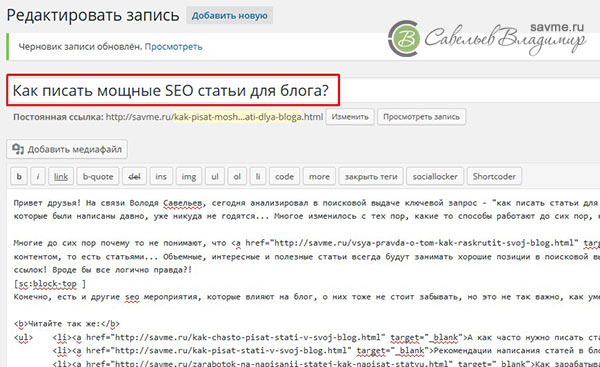Click the 'ins' tag button
600x367 pixels.
point(161,176)
